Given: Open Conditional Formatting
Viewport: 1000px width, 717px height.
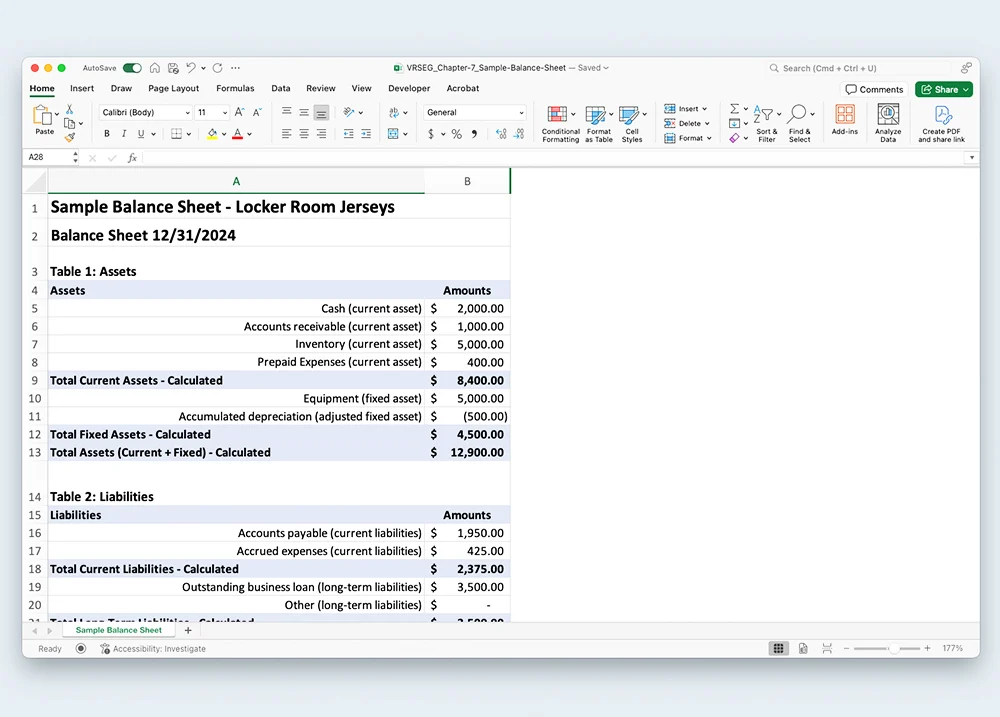Looking at the screenshot, I should pyautogui.click(x=561, y=124).
